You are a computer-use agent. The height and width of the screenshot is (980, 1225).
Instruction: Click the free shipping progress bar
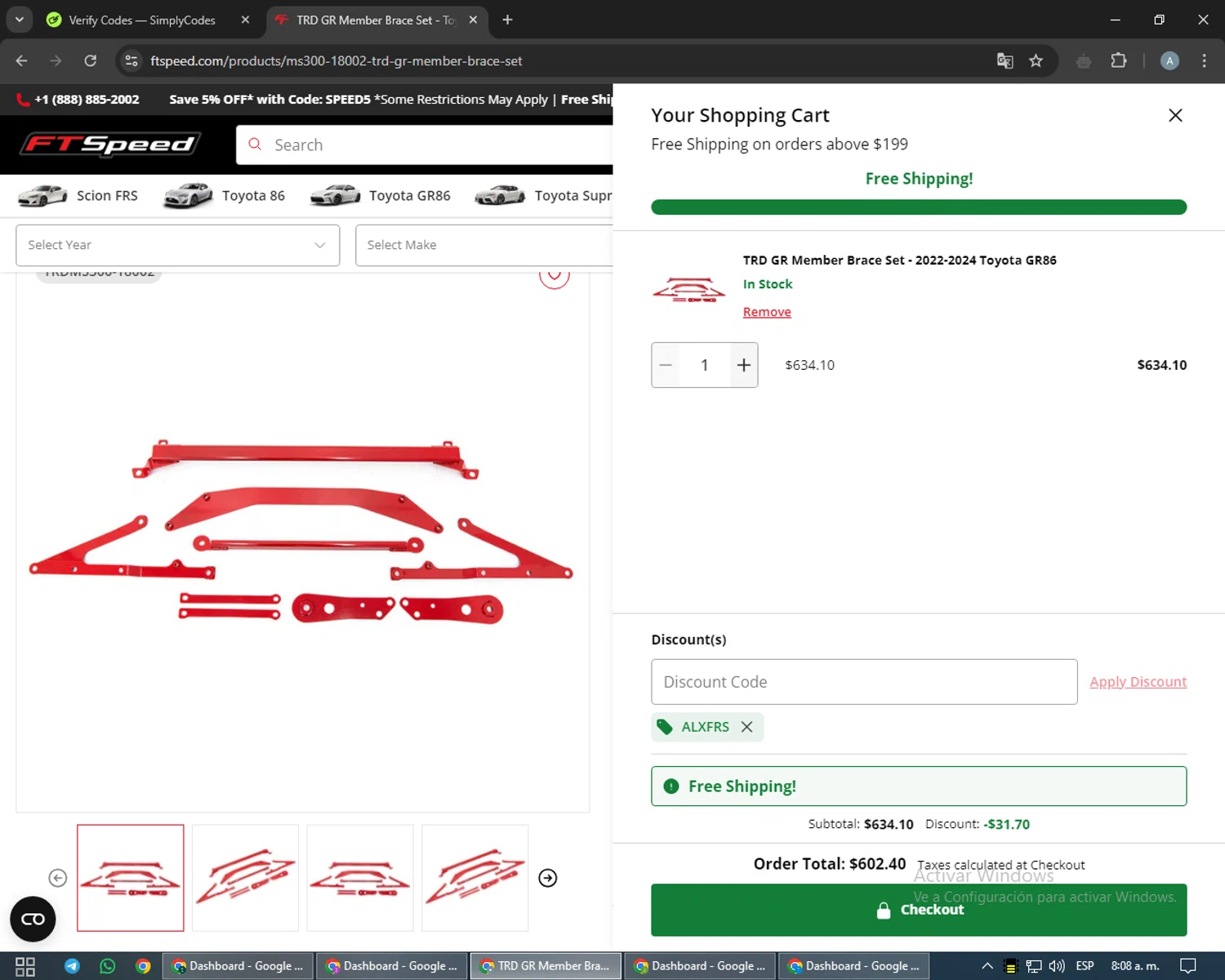[x=919, y=207]
